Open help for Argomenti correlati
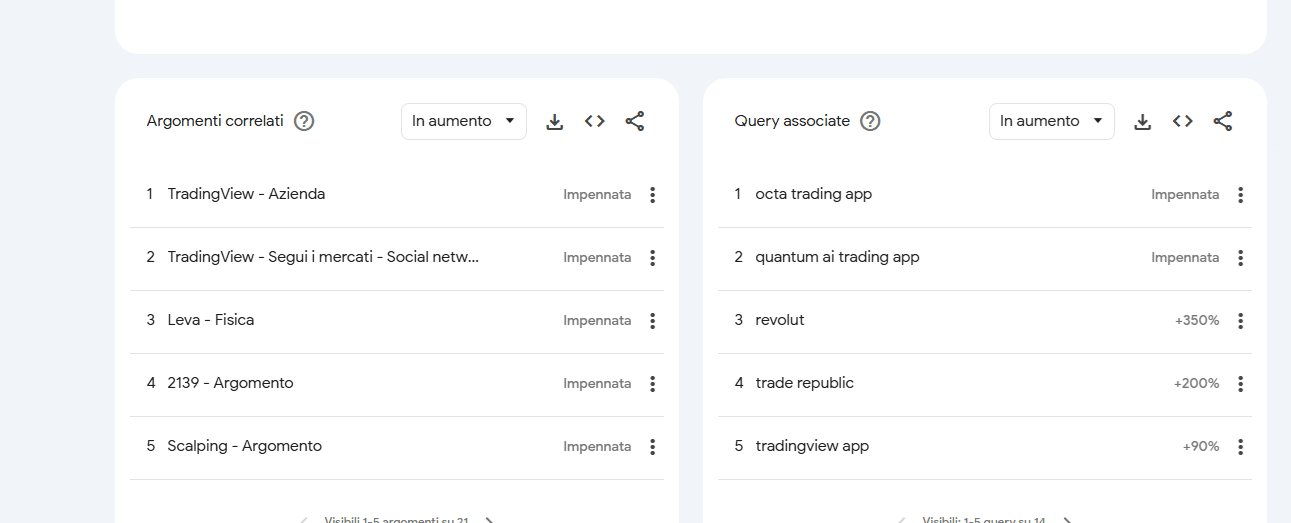Screen dimensions: 1291x523 coord(304,121)
